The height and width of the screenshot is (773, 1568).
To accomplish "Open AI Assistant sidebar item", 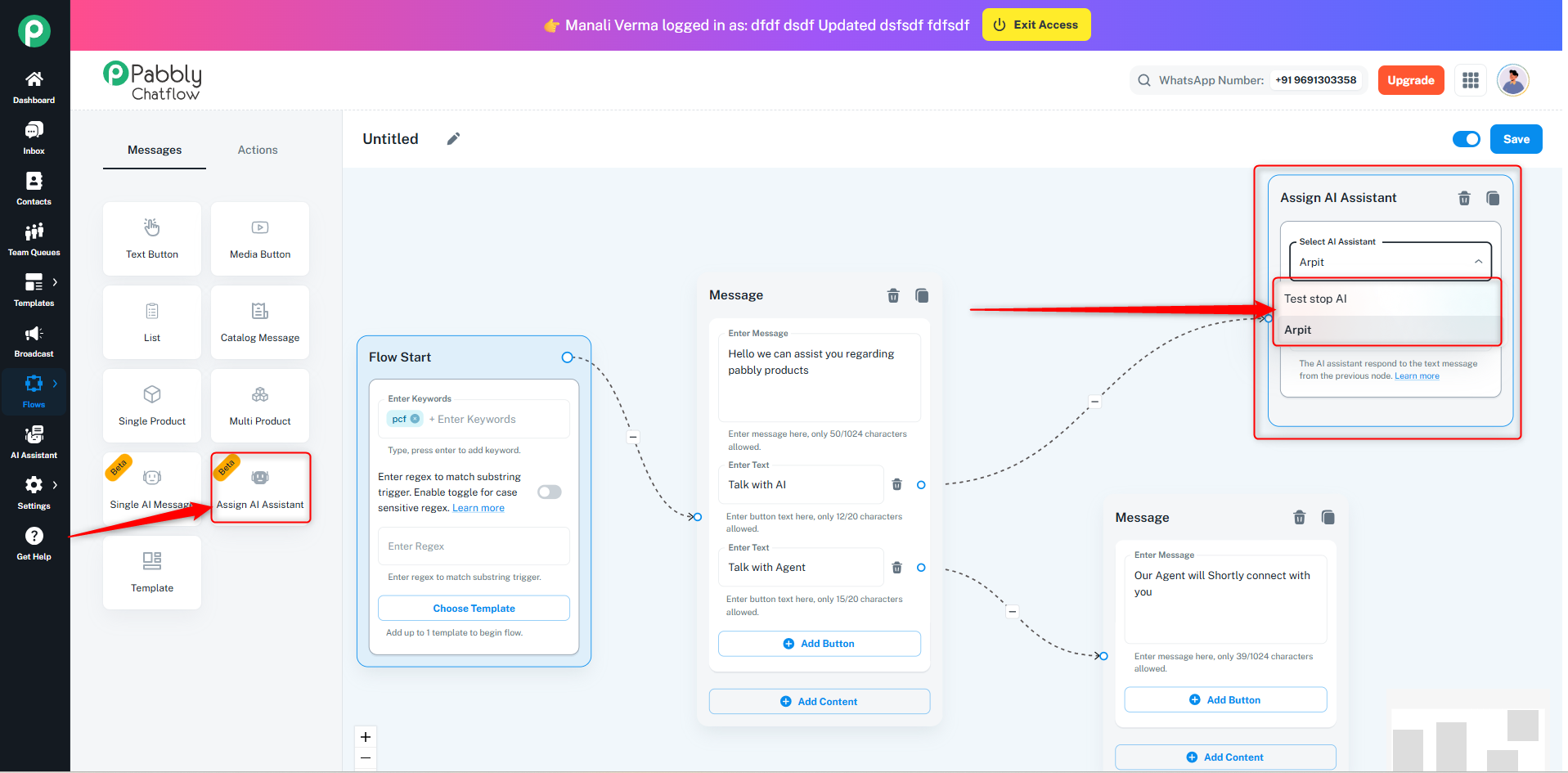I will [34, 443].
